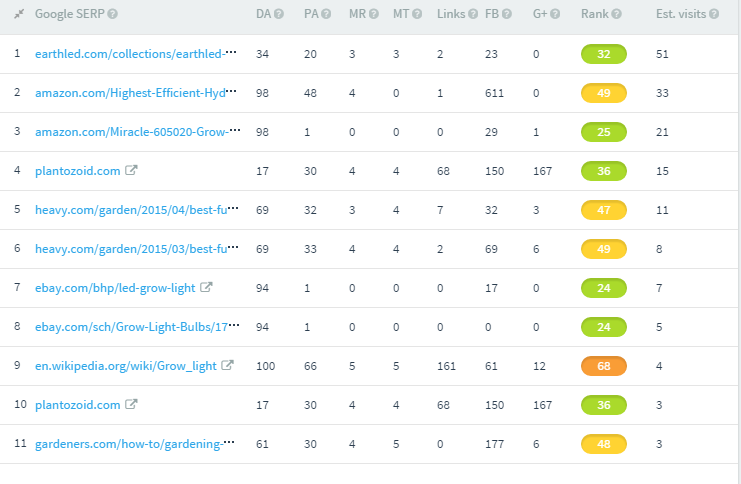Open the Est. visits help icon
The width and height of the screenshot is (741, 484).
[714, 14]
